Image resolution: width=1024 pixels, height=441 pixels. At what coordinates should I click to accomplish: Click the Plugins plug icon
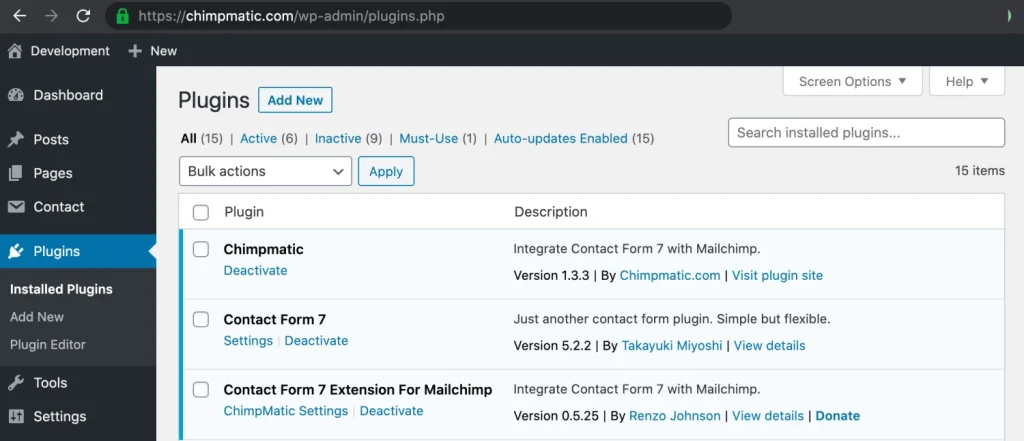click(x=16, y=252)
